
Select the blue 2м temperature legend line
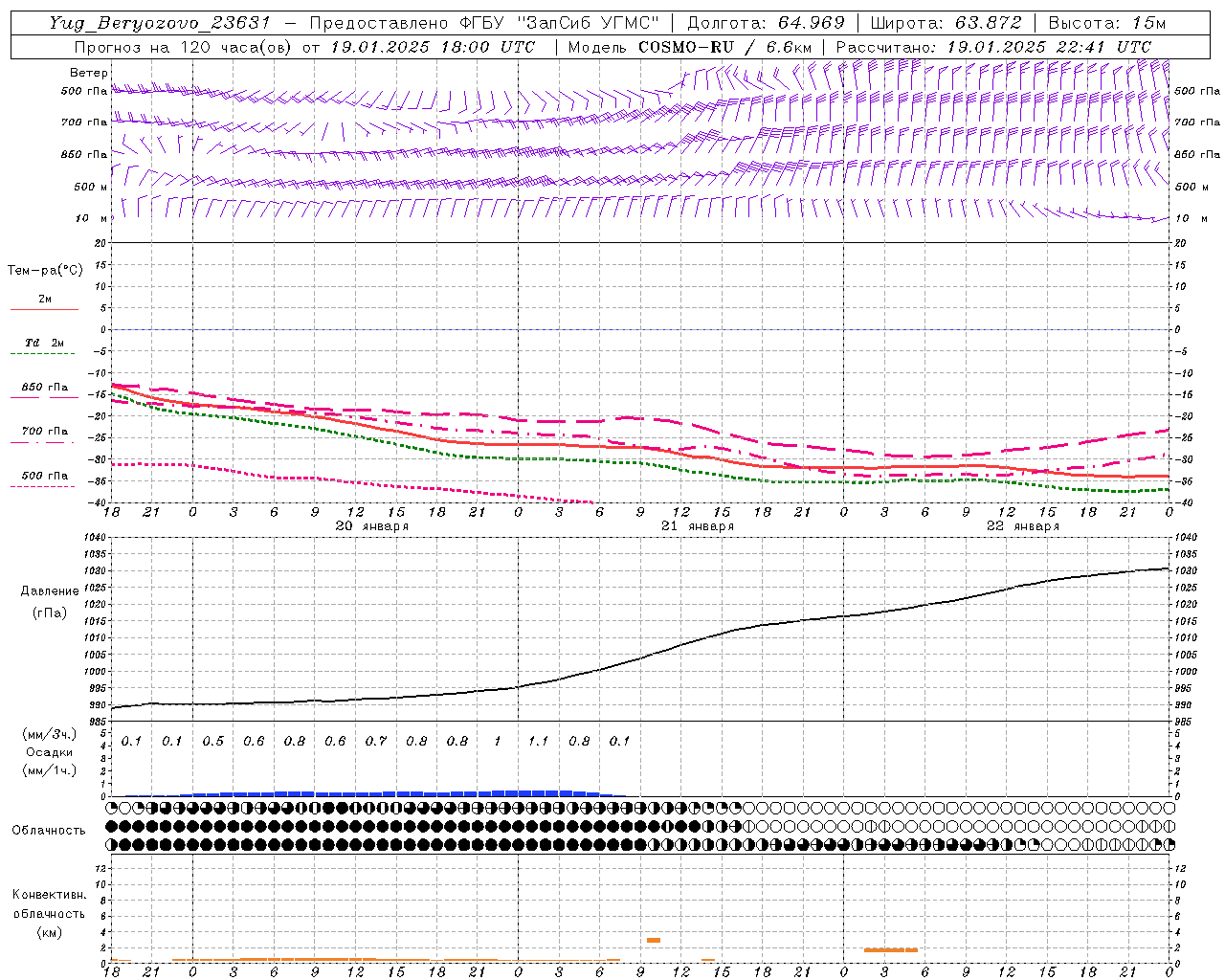coord(44,309)
